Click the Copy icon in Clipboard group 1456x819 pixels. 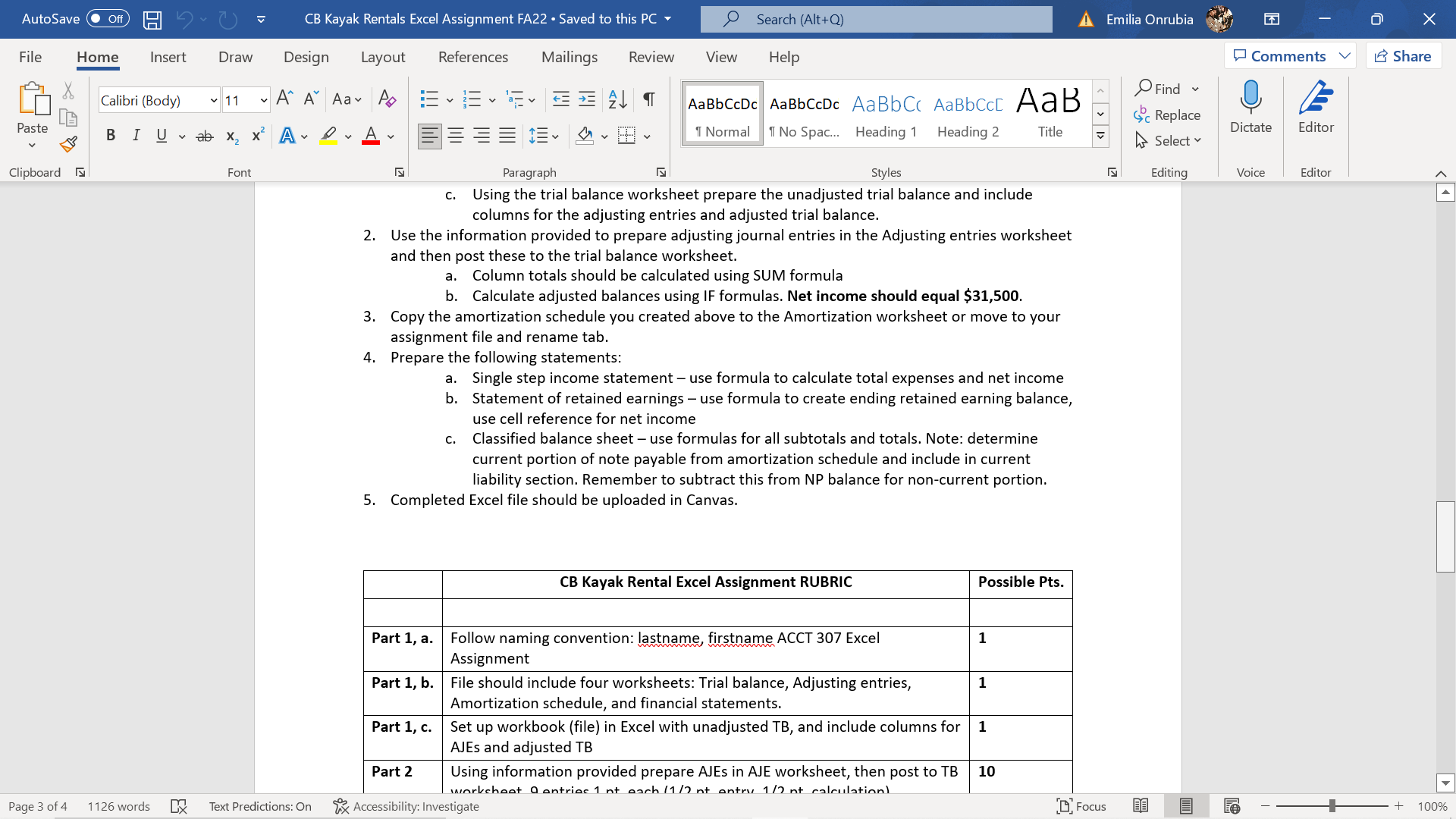[x=68, y=118]
